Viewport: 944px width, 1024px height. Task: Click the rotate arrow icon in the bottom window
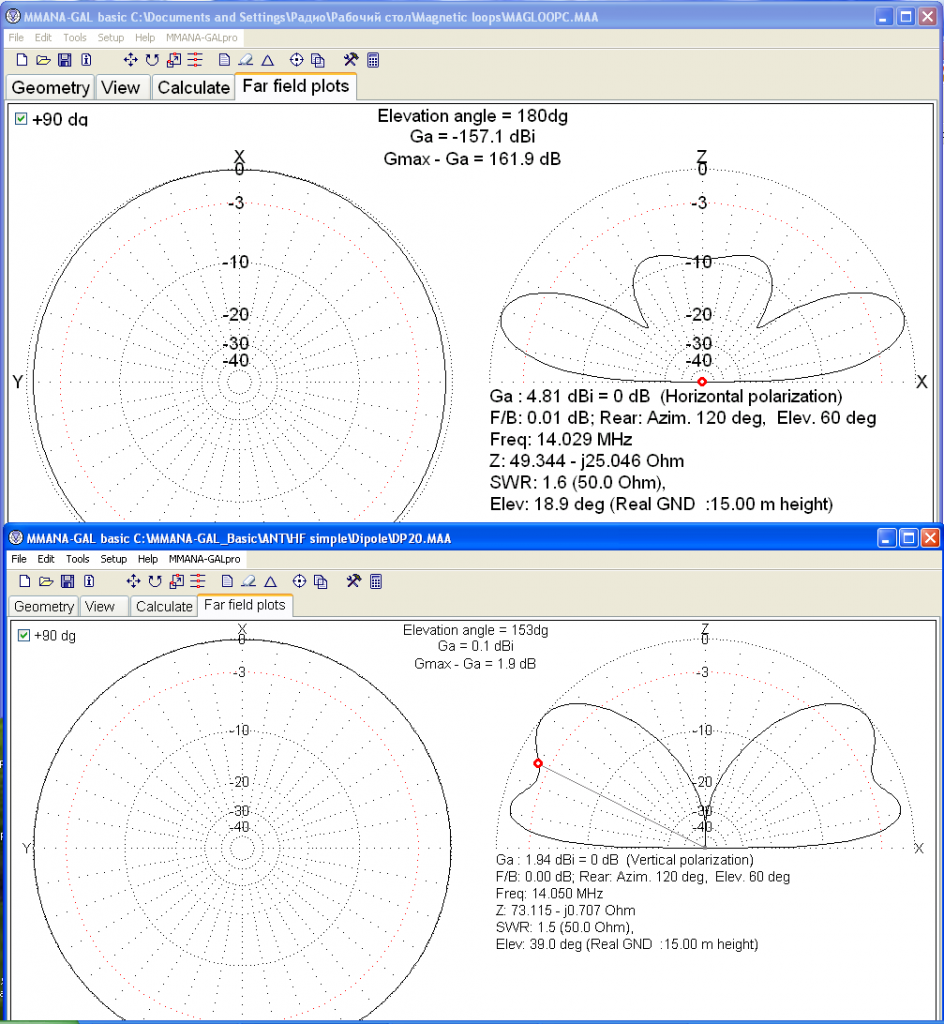[154, 581]
